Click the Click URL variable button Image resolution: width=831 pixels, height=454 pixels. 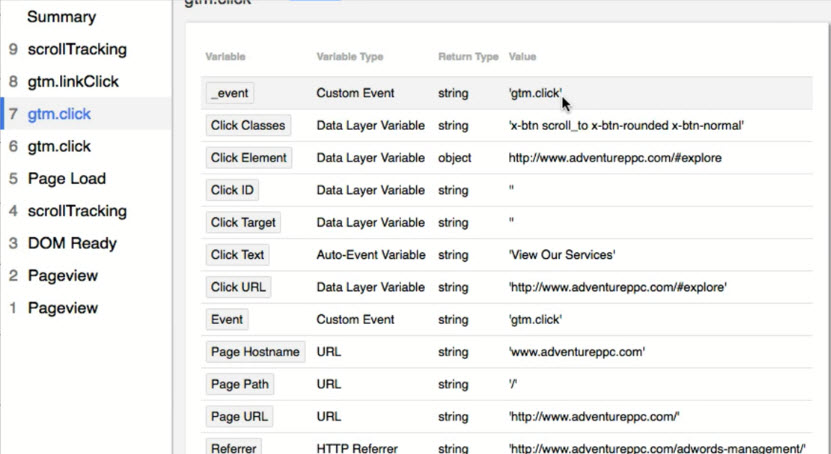pyautogui.click(x=236, y=287)
